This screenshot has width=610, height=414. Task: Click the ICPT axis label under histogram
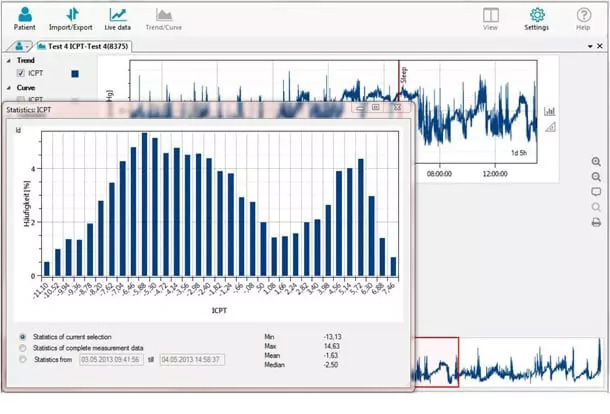point(219,310)
